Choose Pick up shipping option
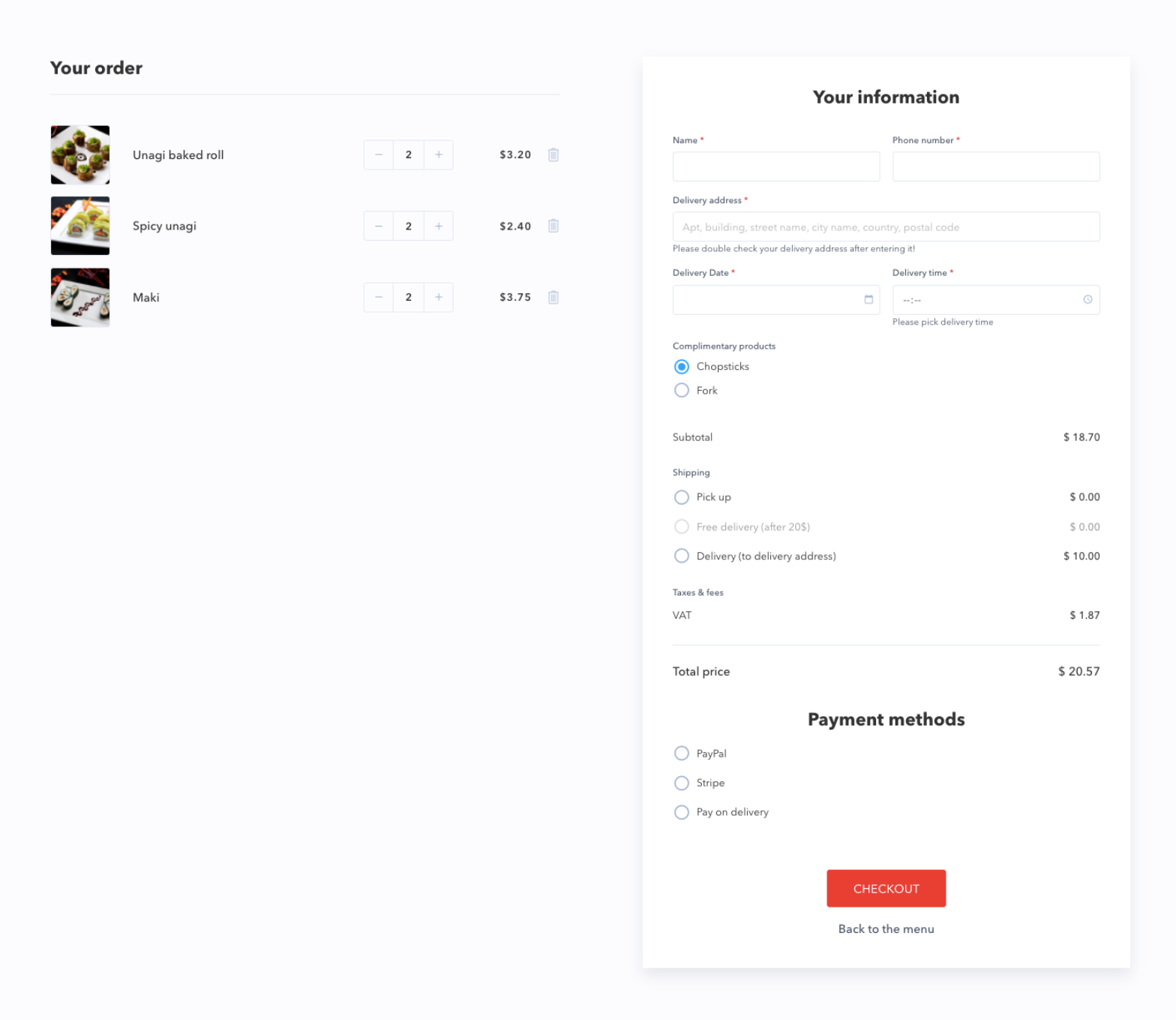 pyautogui.click(x=681, y=497)
